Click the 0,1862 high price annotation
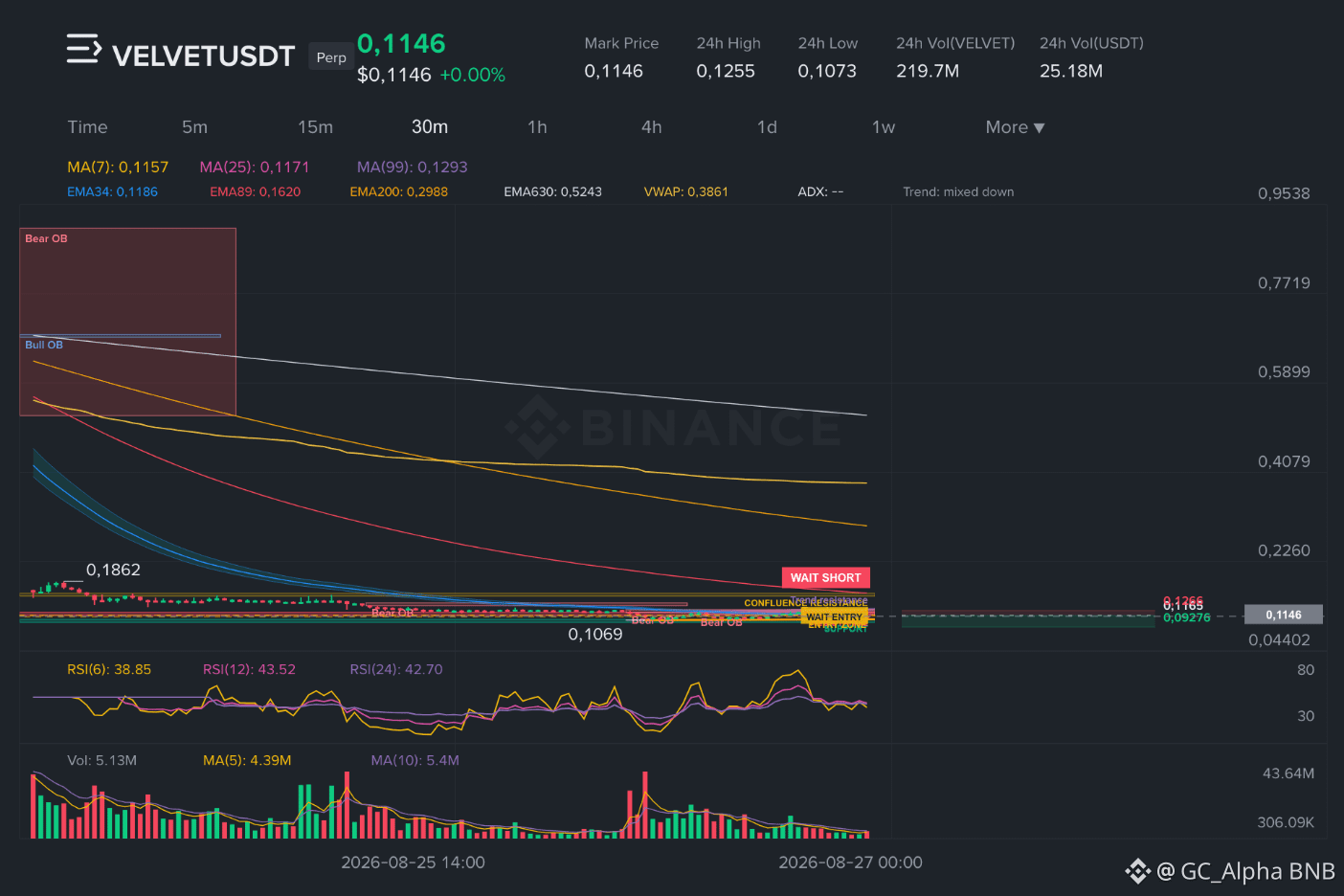This screenshot has width=1344, height=896. (x=113, y=570)
